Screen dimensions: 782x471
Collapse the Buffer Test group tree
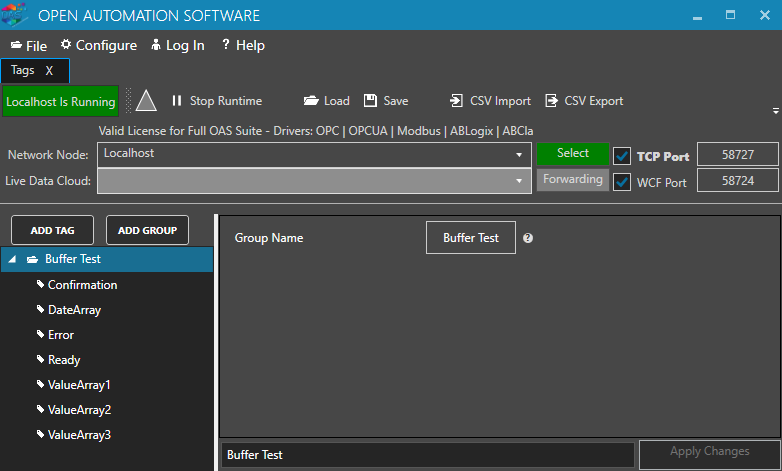[12, 260]
